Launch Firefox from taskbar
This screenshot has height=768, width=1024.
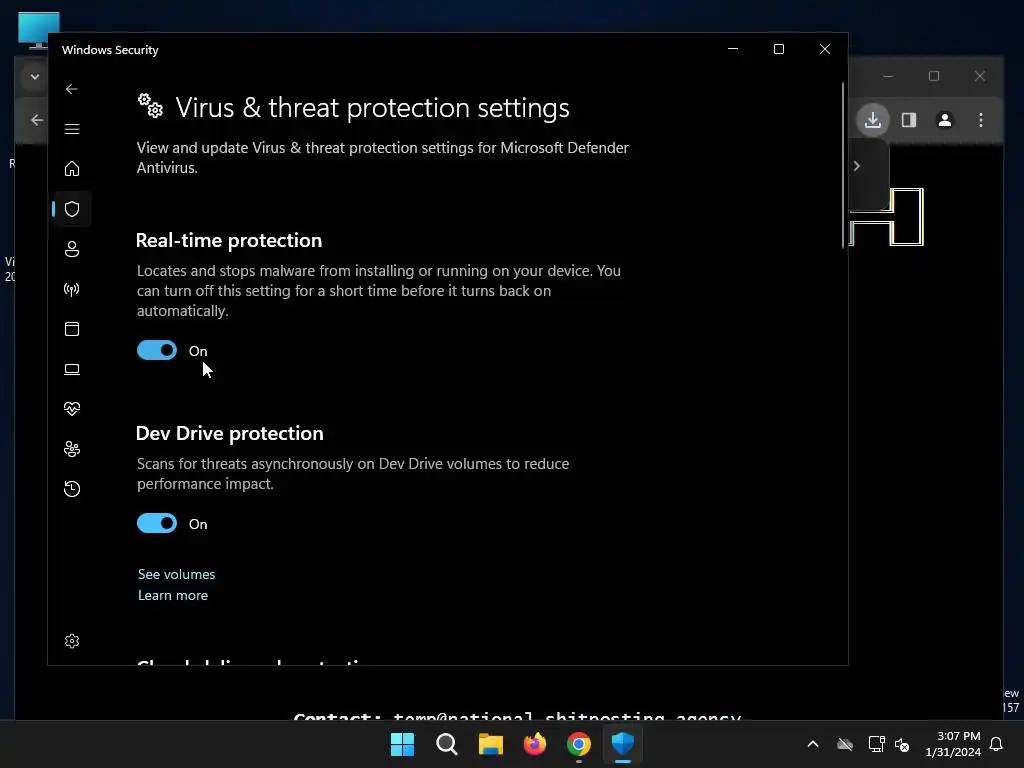(x=535, y=744)
